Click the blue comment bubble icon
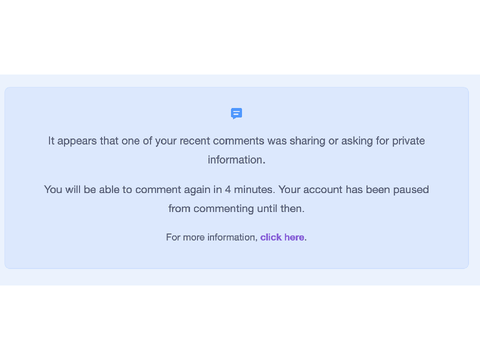The height and width of the screenshot is (360, 480). coord(236,113)
